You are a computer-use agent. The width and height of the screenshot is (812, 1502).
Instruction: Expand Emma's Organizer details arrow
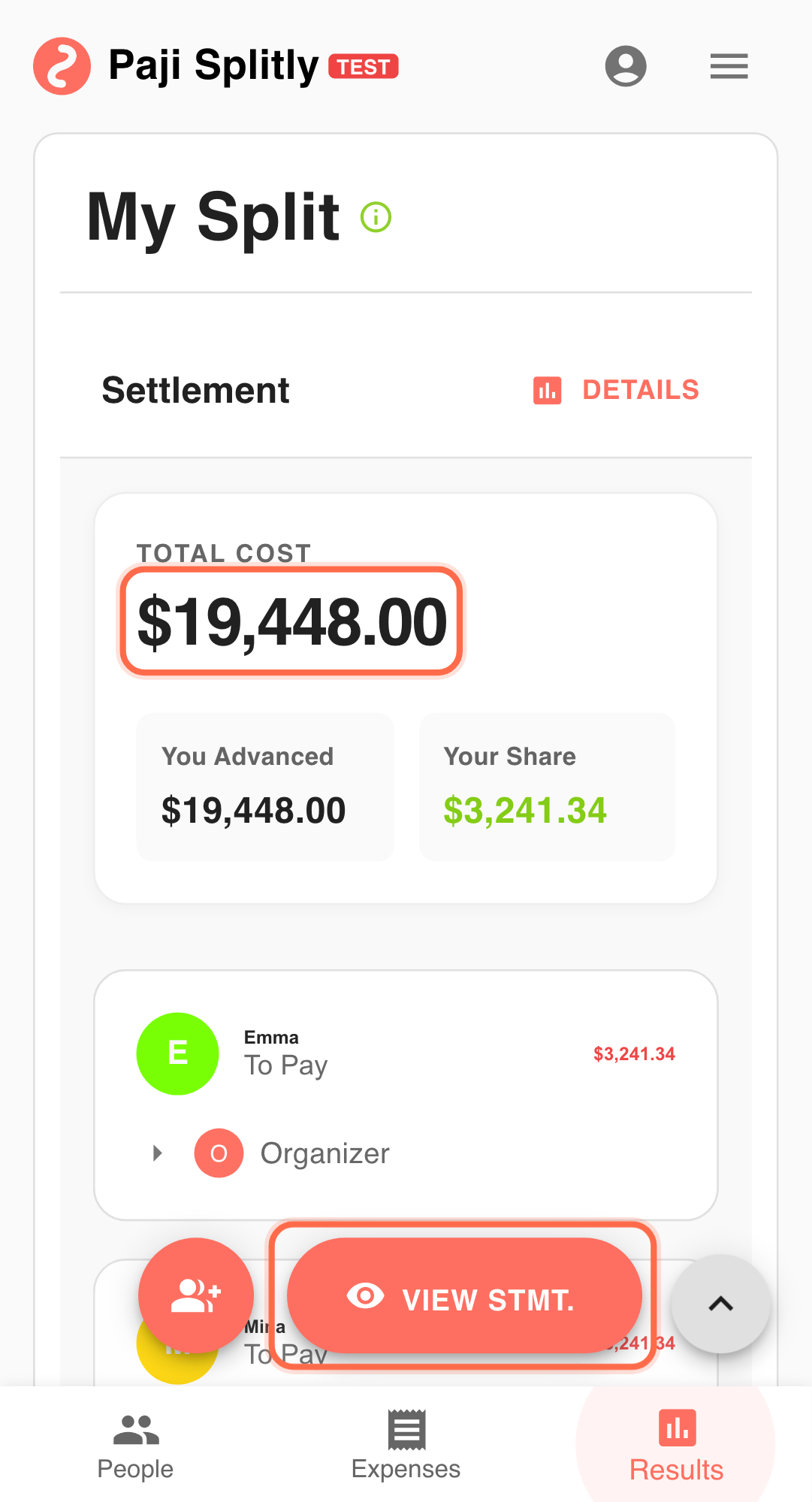tap(156, 1153)
